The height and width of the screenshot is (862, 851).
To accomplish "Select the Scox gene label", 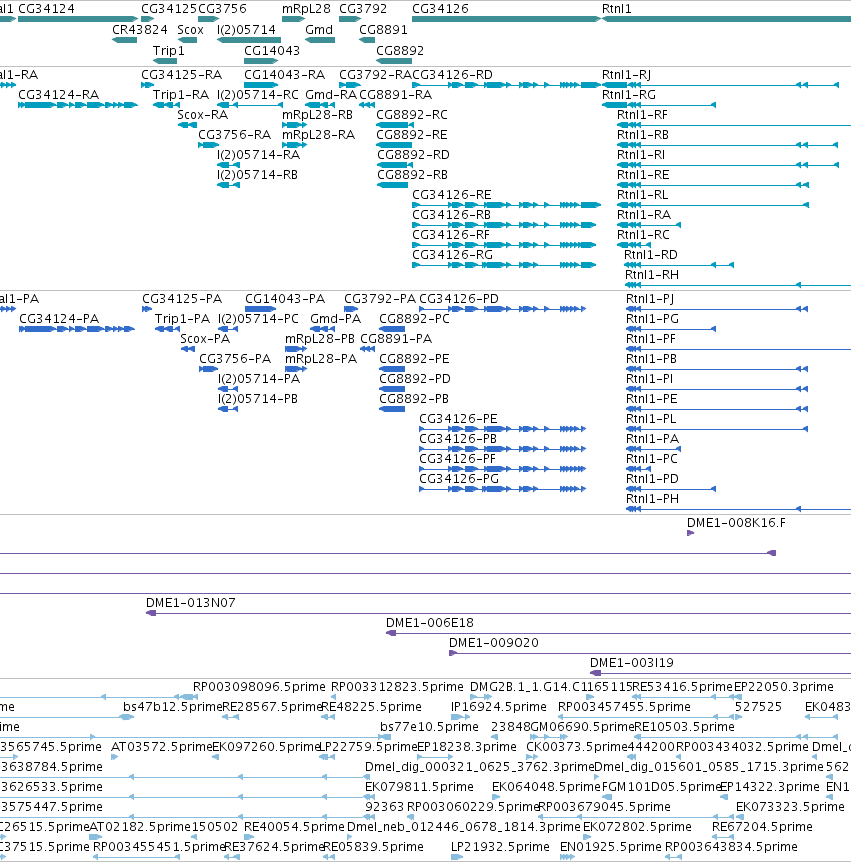I will coord(190,30).
